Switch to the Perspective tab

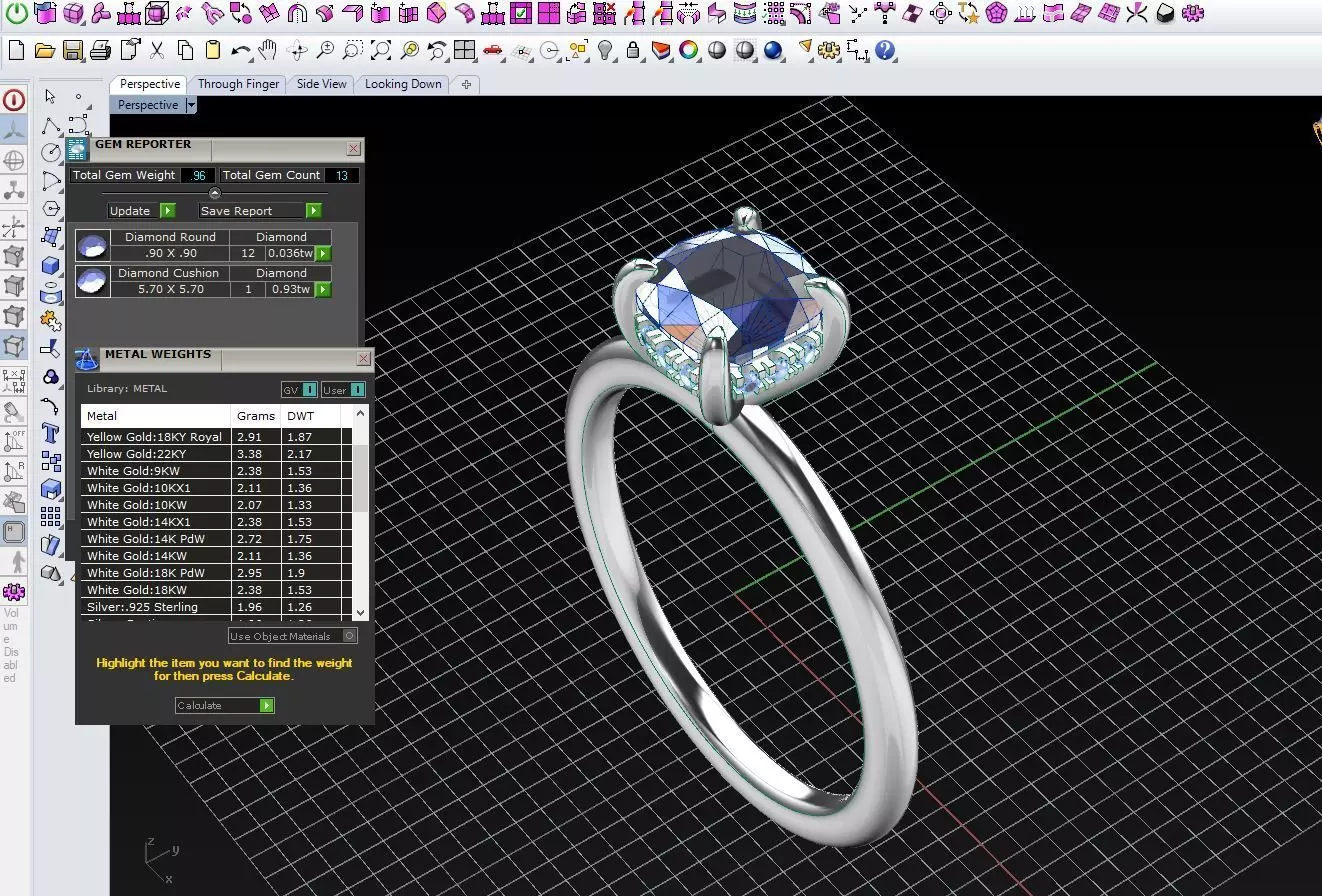[150, 84]
